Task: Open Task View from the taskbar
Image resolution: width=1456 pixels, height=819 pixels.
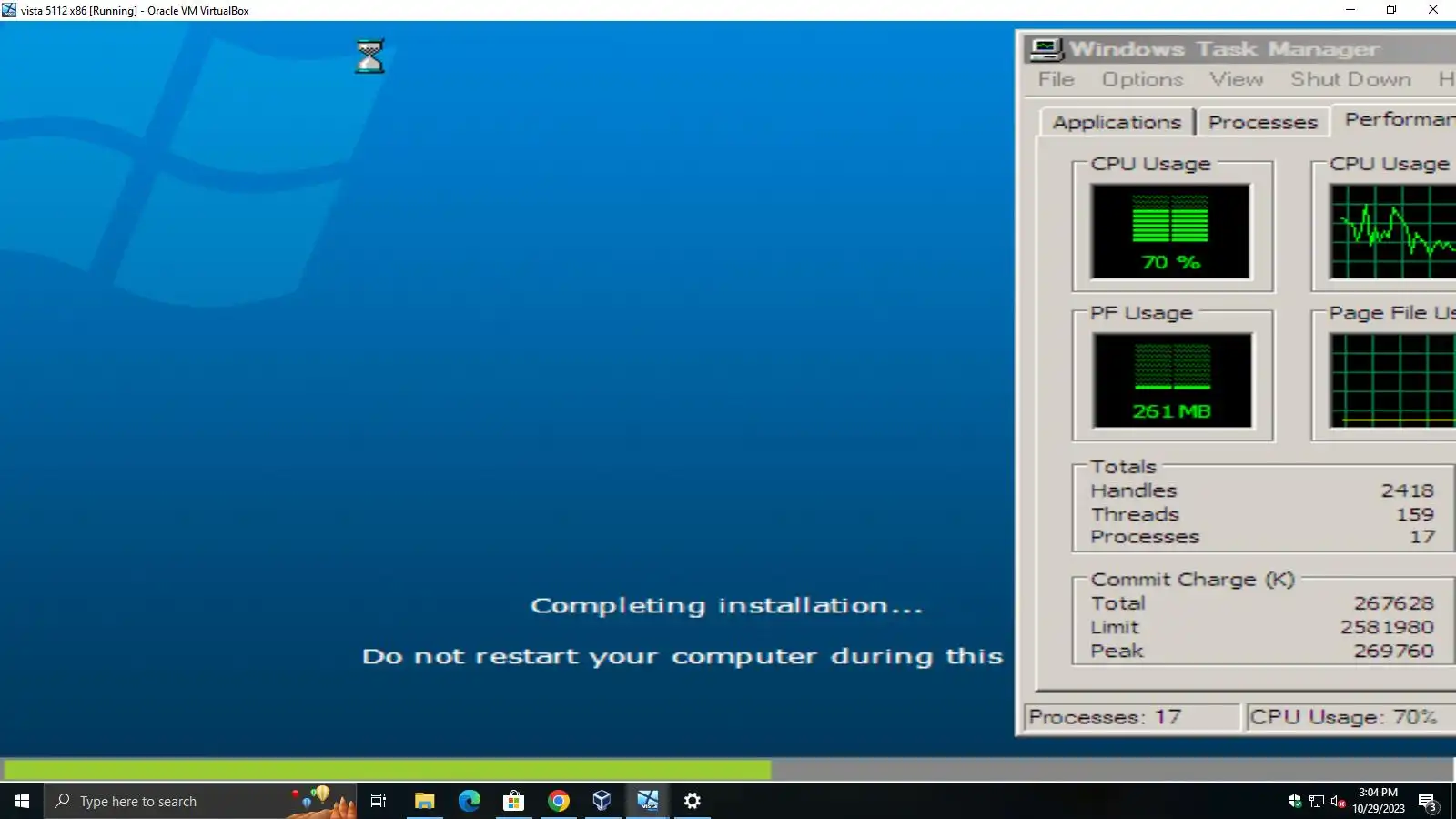Action: click(x=379, y=801)
